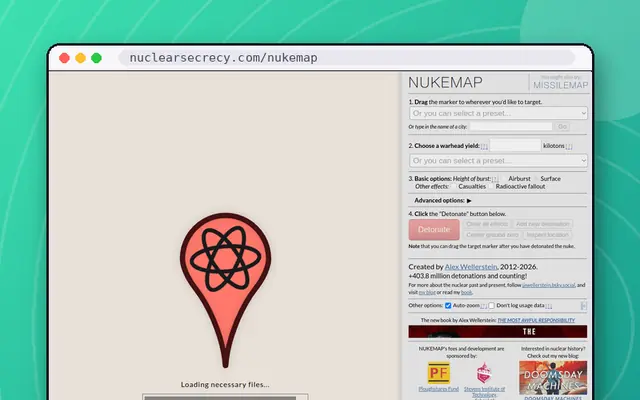Open the MISSILEMAP link in the header
Viewport: 640px width, 400px height.
click(560, 85)
